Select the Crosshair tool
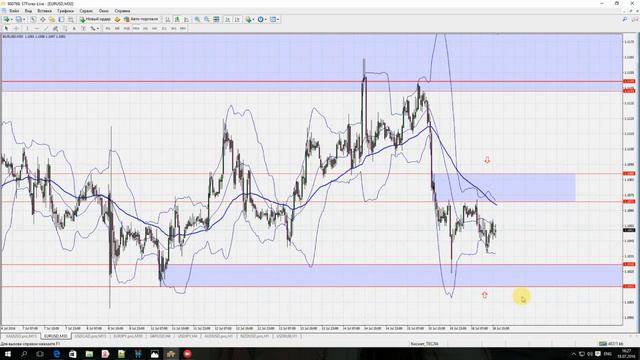This screenshot has width=640, height=360. pos(16,29)
